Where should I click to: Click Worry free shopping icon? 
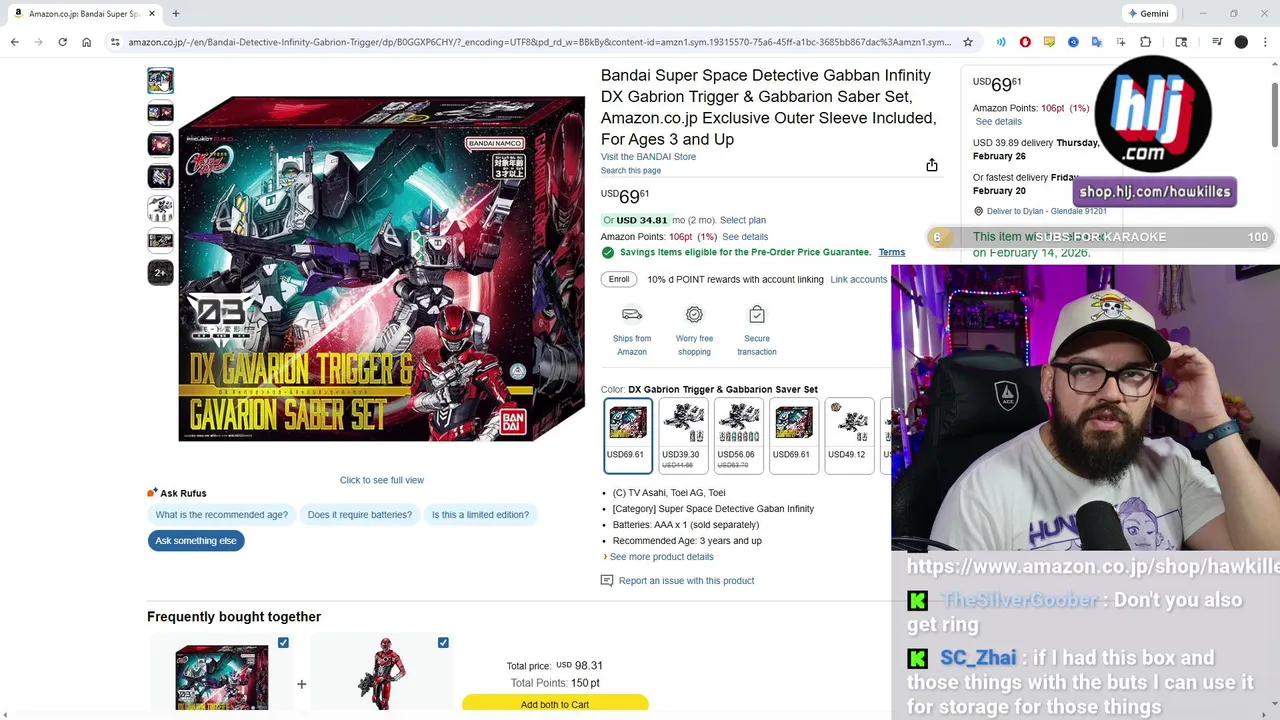click(x=694, y=315)
